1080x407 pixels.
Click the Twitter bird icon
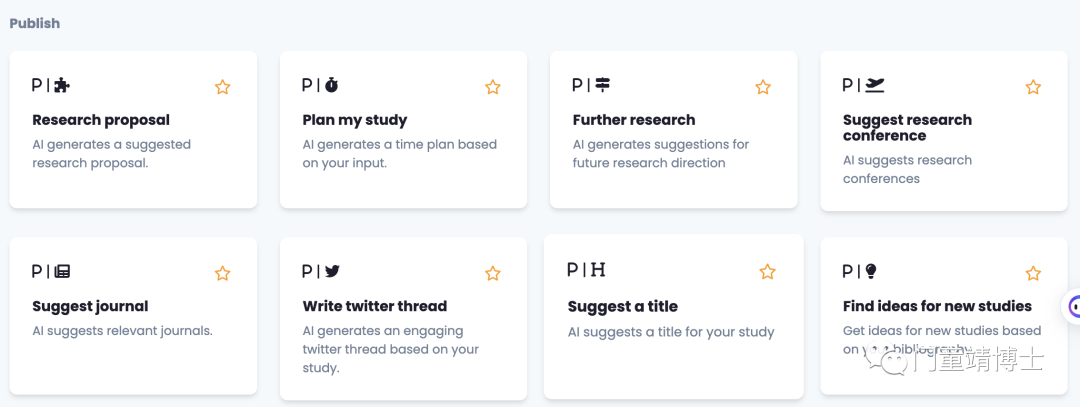[x=333, y=271]
